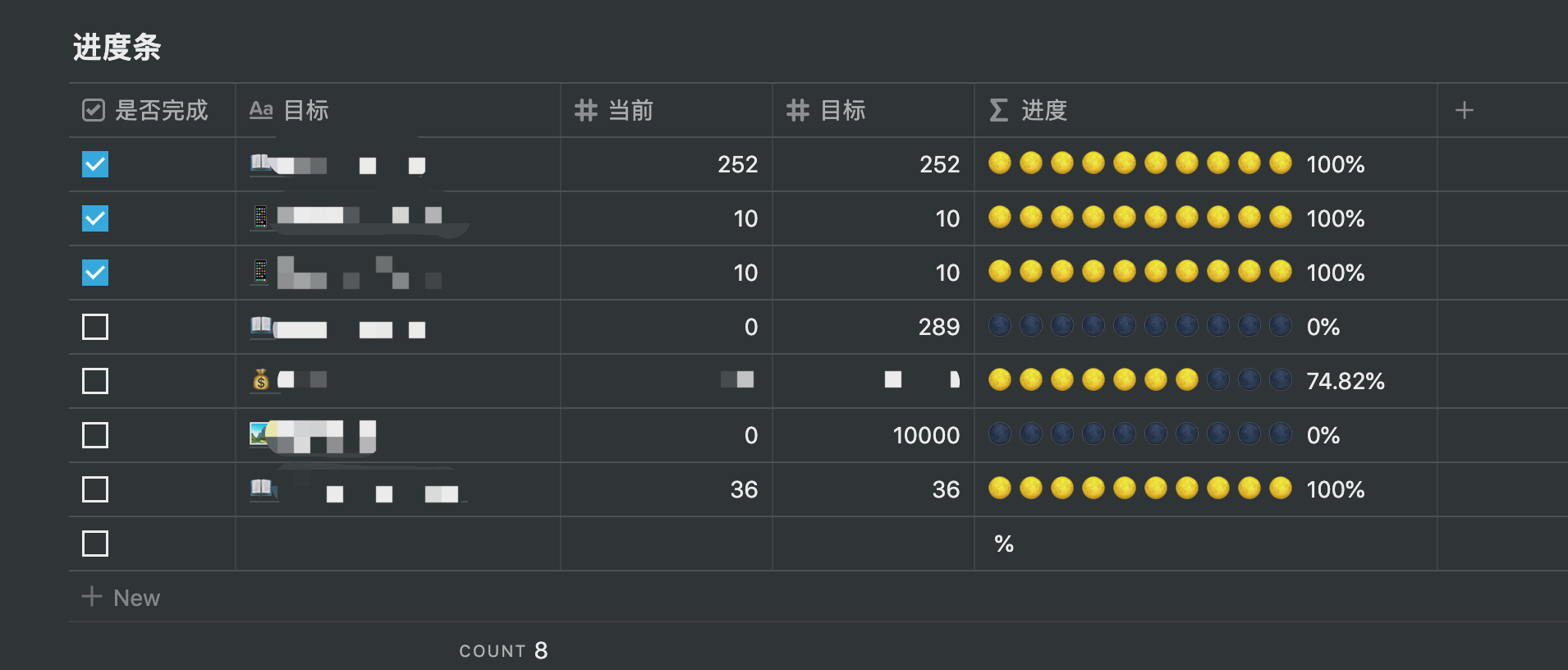Click the 10000 target value cell
Screen dimensions: 1568x670
point(926,435)
